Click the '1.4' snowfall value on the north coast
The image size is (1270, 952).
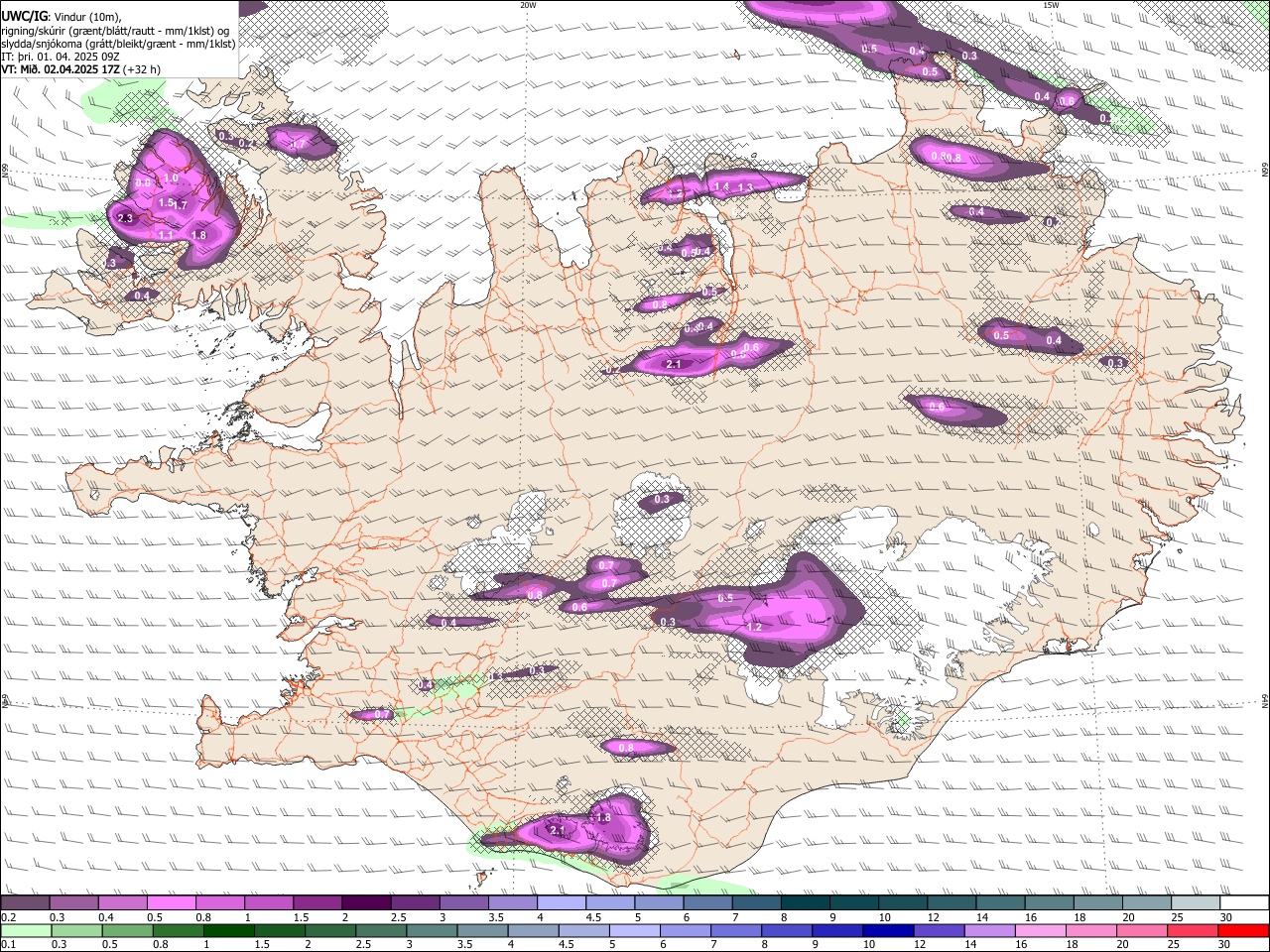[721, 186]
